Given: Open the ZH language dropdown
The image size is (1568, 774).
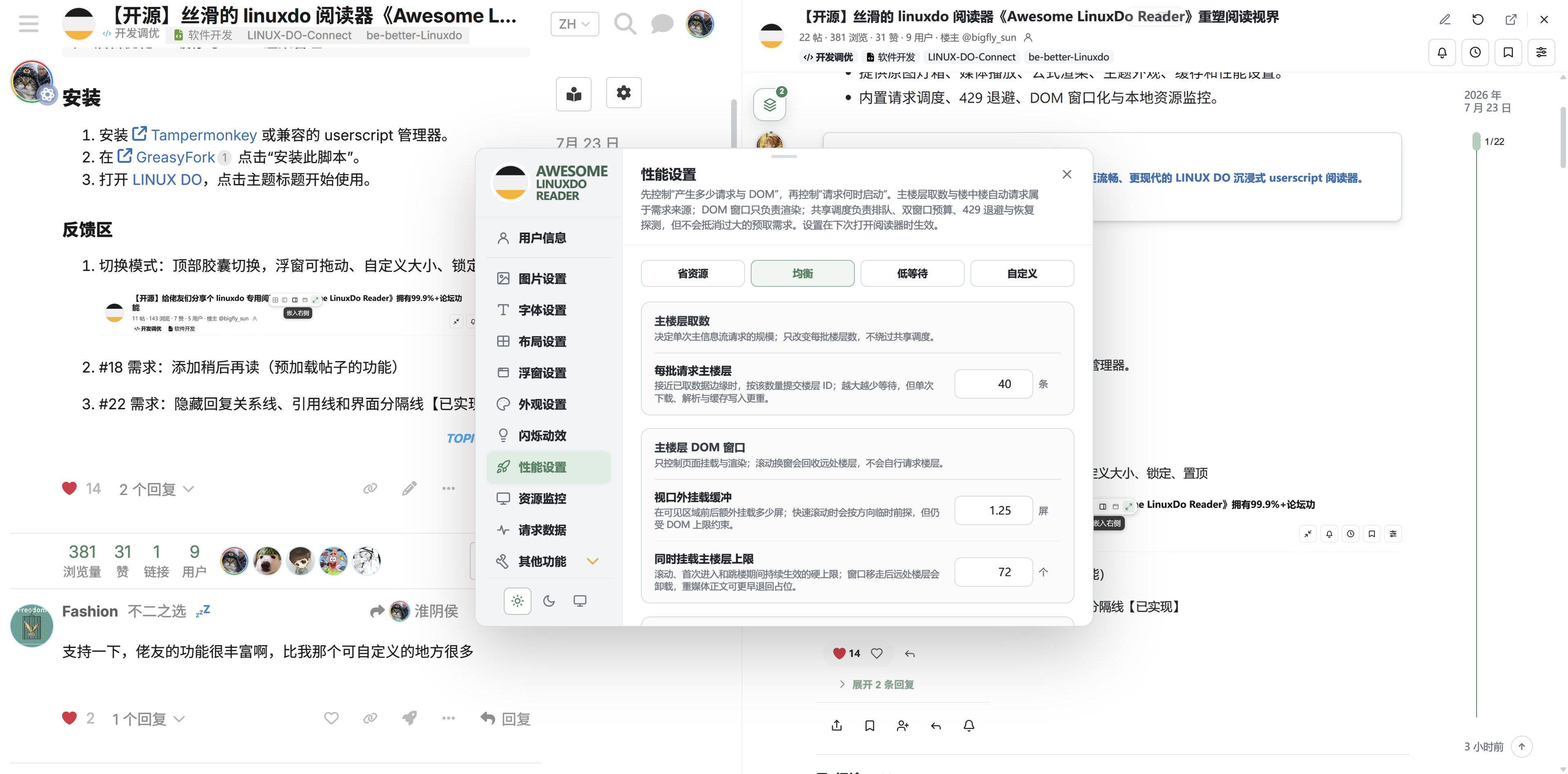Looking at the screenshot, I should (x=575, y=24).
